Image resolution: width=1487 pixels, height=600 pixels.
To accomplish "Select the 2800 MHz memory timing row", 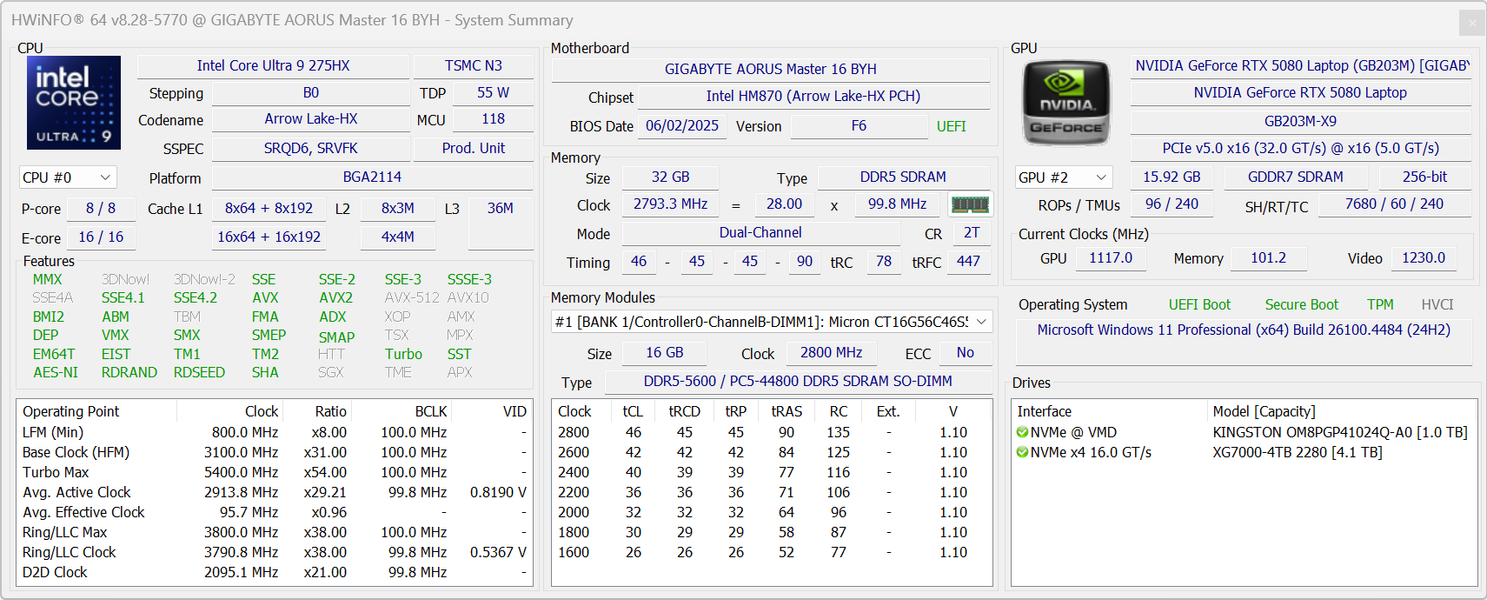I will pos(574,433).
